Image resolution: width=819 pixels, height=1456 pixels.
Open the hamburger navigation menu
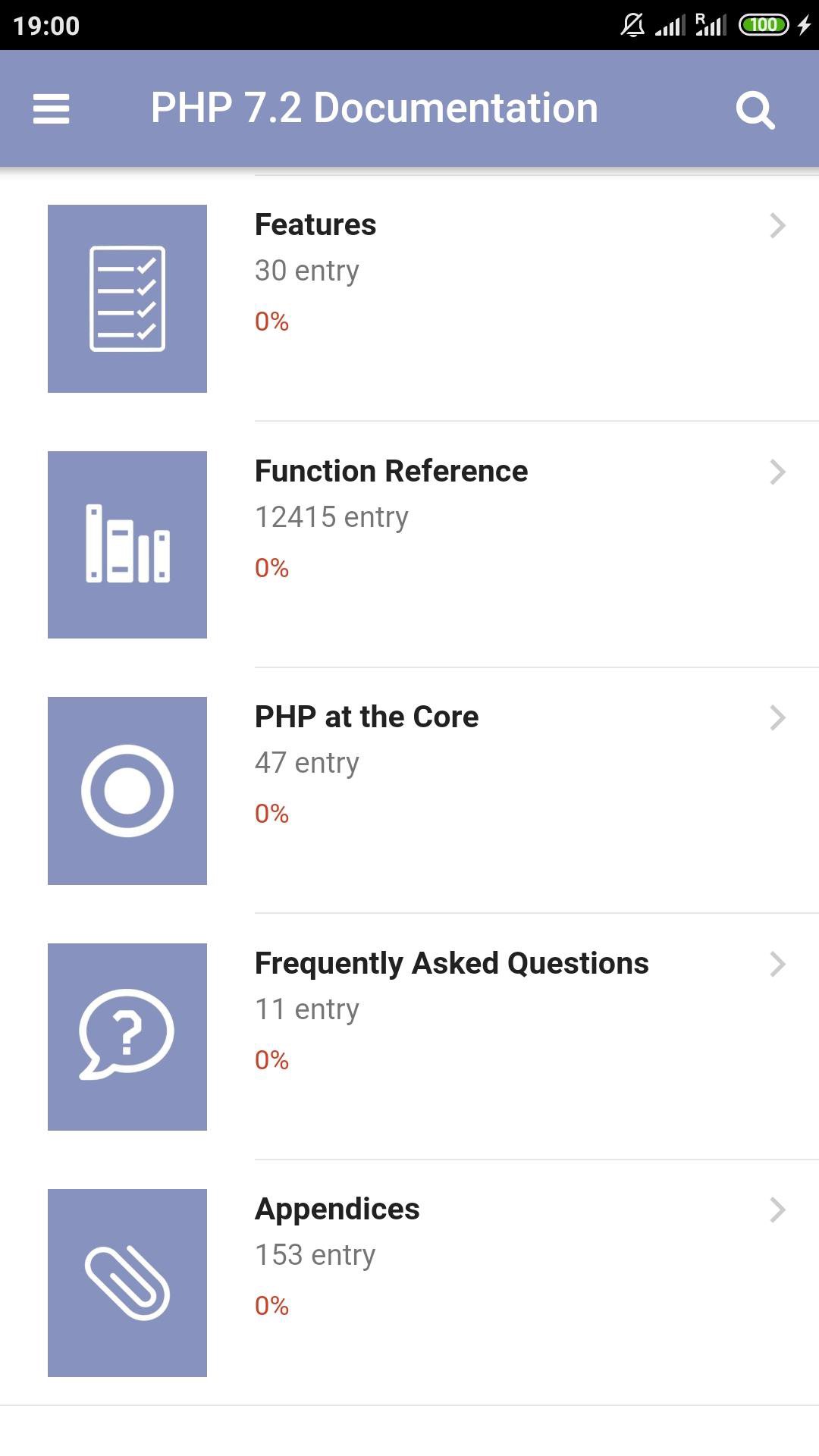[x=51, y=108]
